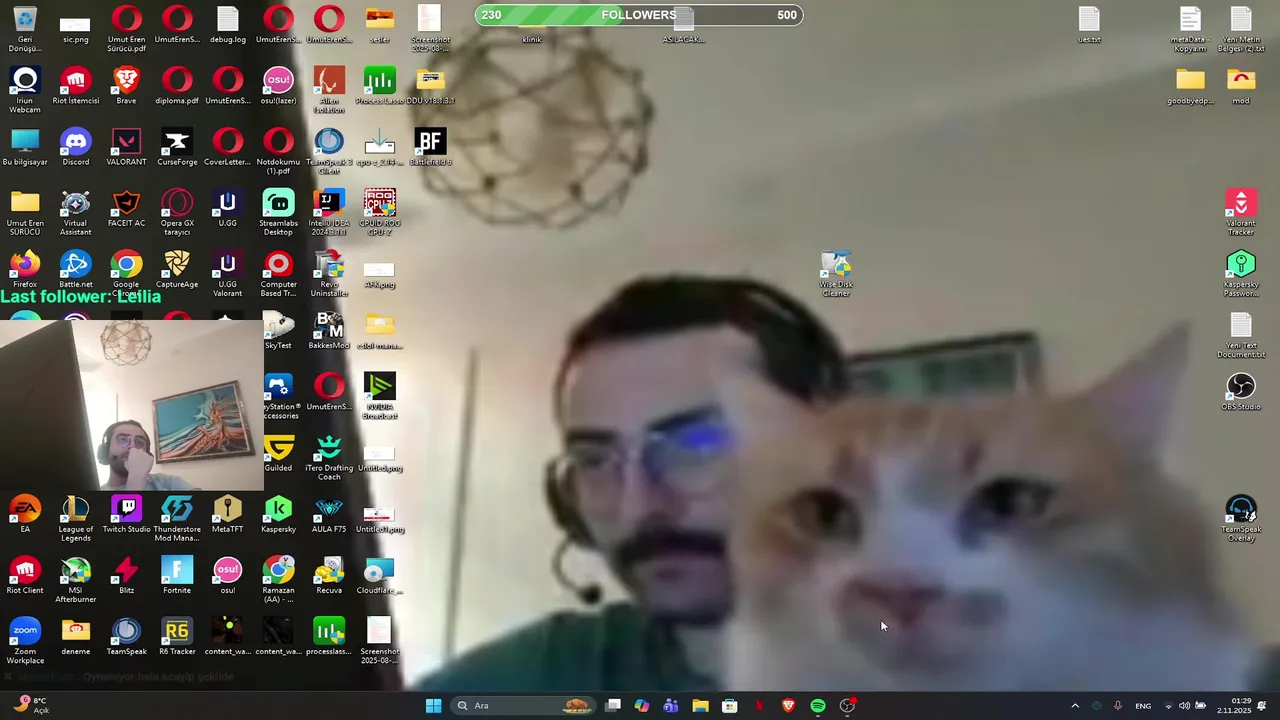This screenshot has height=720, width=1280.
Task: Select R6 Tracker desktop icon
Action: (x=177, y=637)
